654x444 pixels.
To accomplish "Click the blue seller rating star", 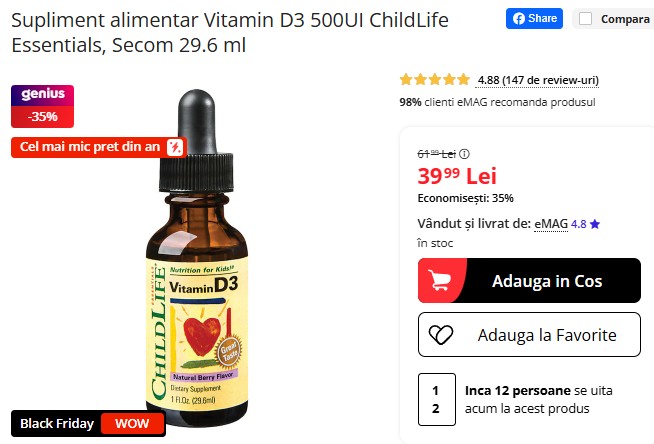I will (595, 224).
